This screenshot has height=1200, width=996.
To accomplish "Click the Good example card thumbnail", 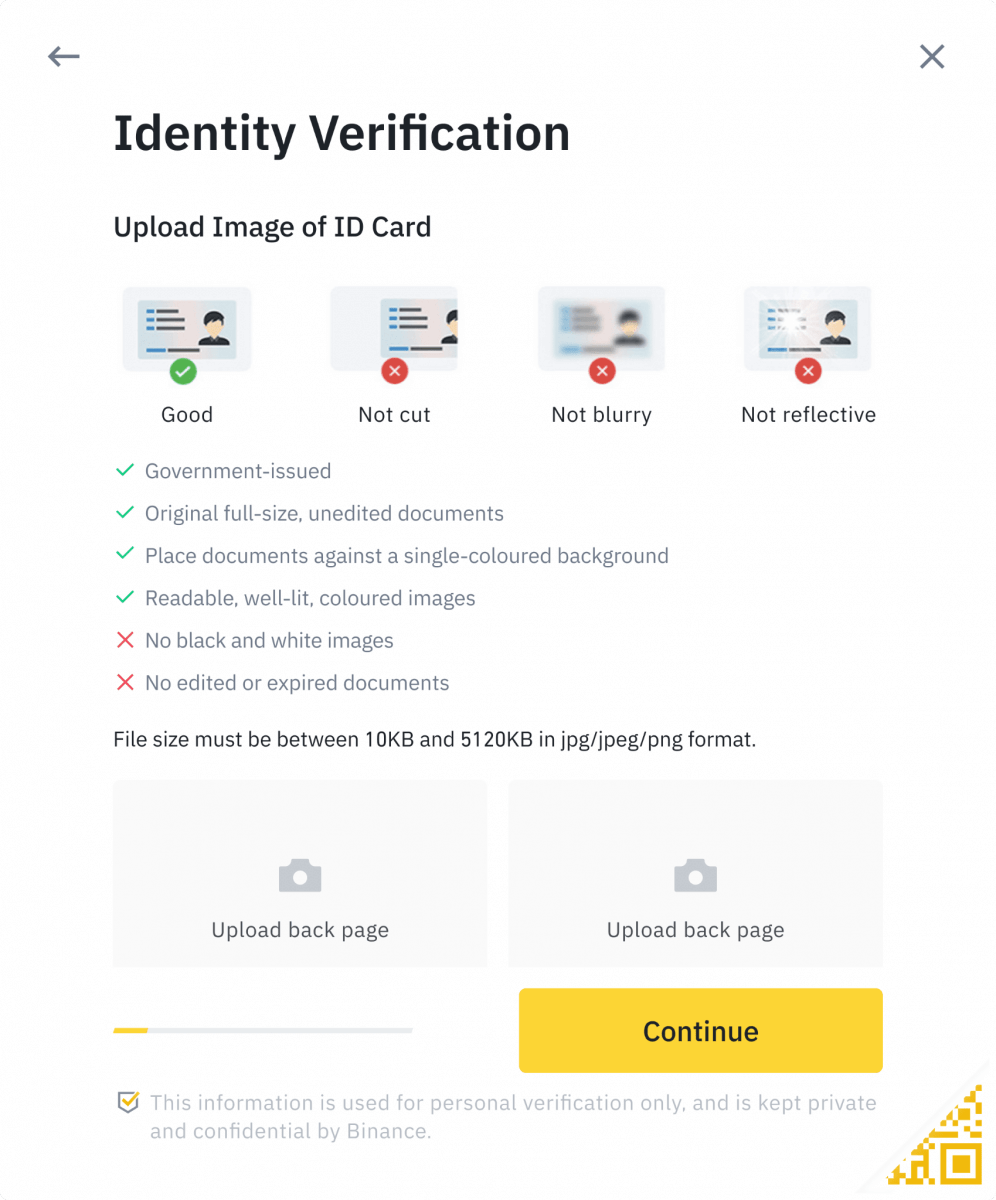I will [186, 328].
